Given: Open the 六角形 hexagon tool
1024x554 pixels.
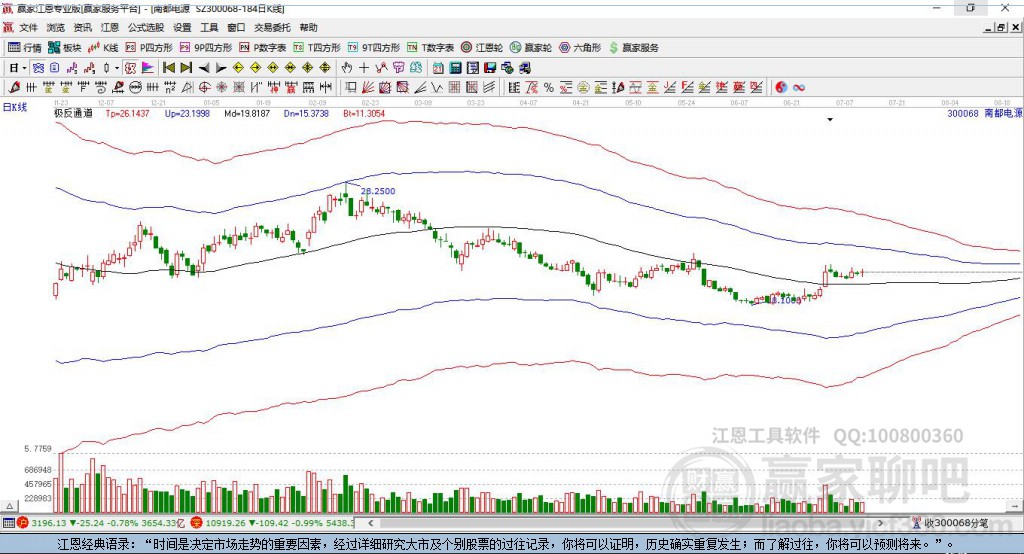Looking at the screenshot, I should [580, 48].
